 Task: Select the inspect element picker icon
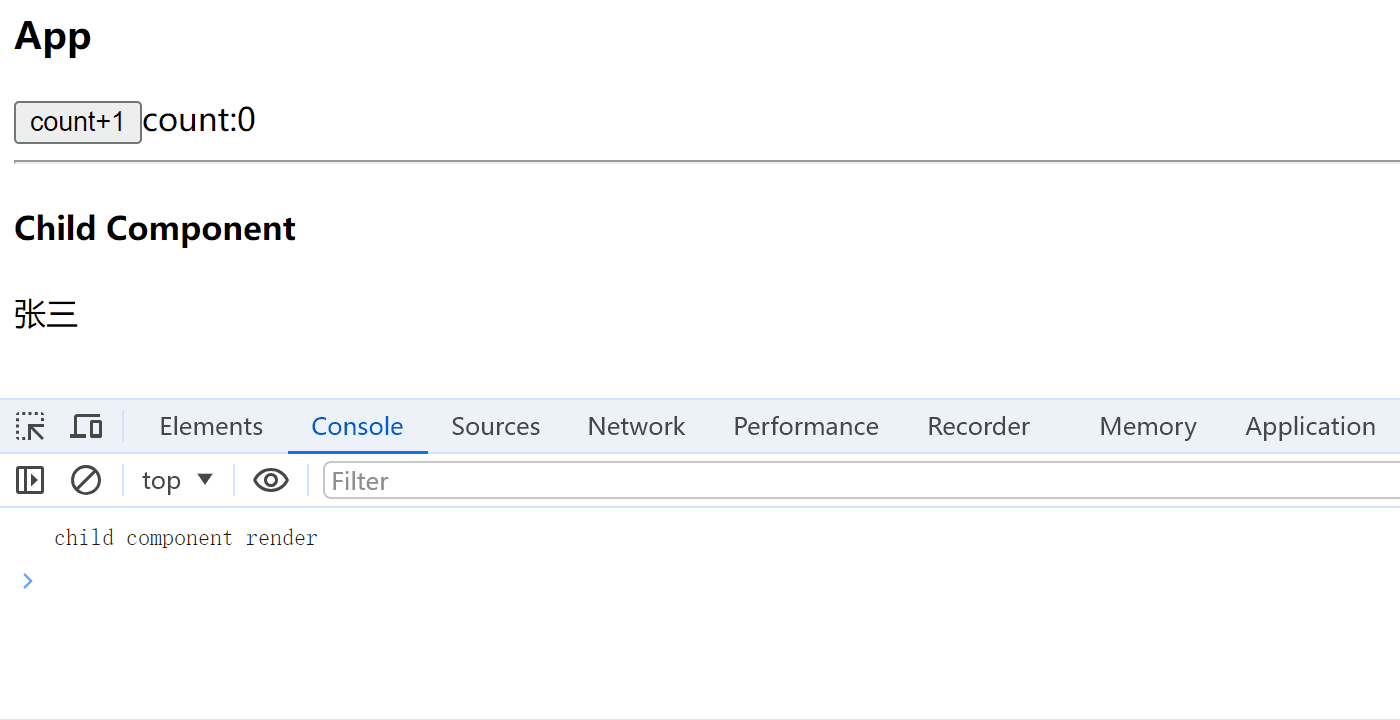click(30, 427)
